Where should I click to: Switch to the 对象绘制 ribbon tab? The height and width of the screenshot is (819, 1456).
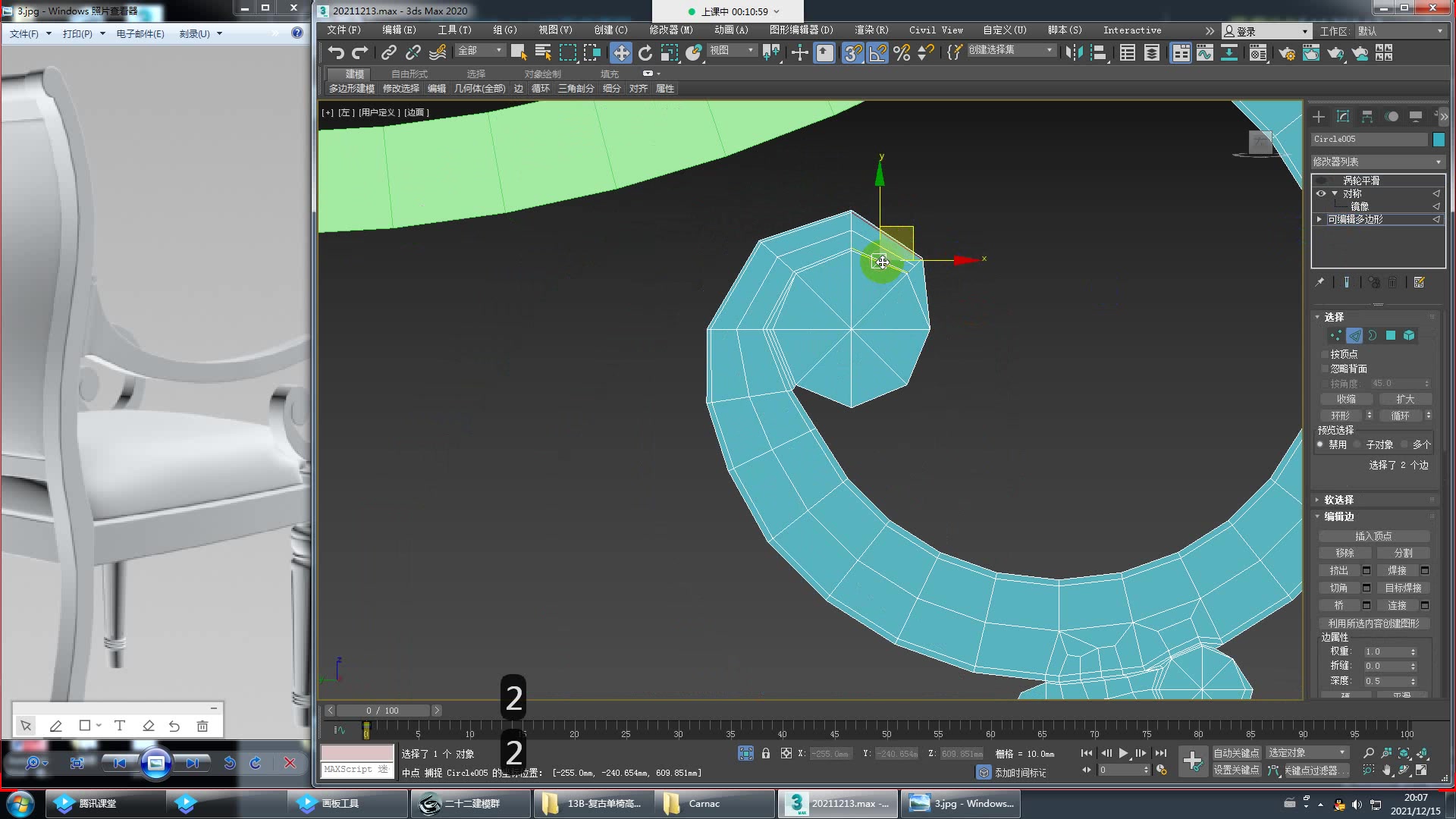542,74
